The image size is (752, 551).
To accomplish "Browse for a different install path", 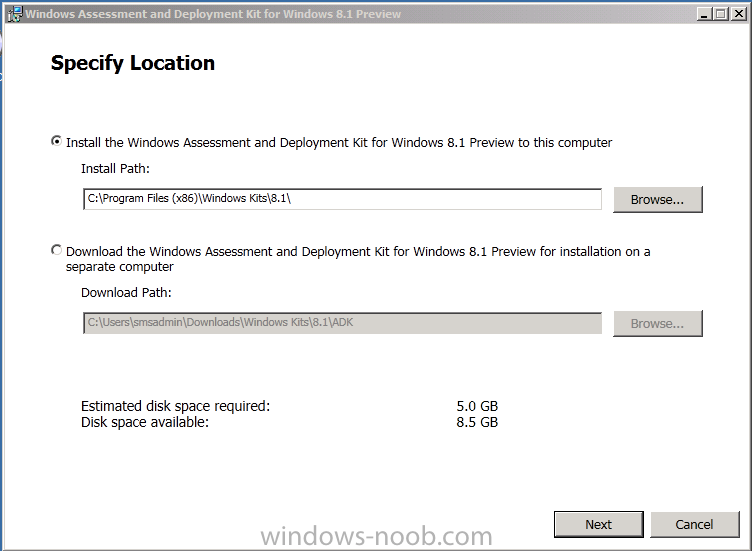I will [658, 199].
